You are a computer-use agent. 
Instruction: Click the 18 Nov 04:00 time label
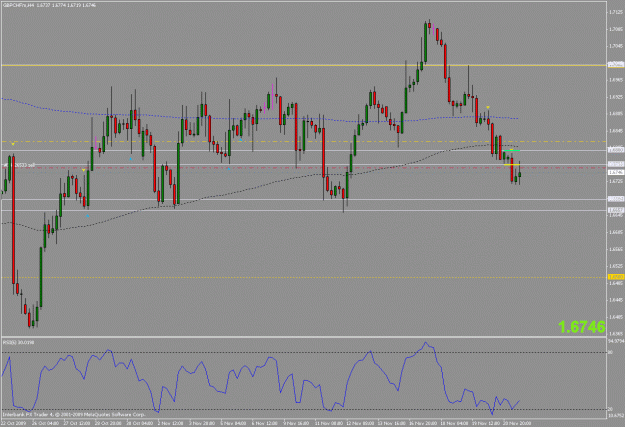coord(453,423)
